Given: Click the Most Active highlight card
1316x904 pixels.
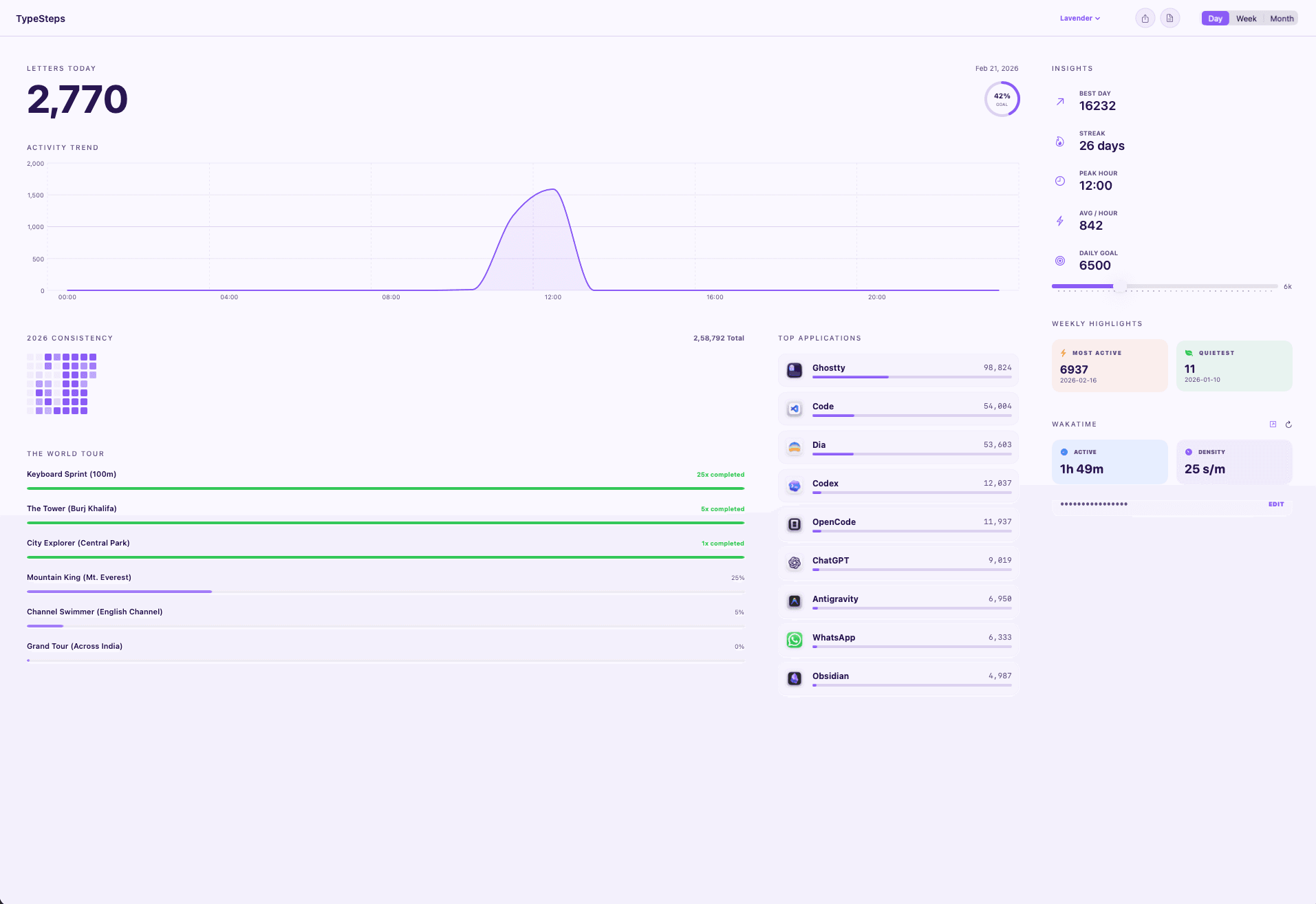Looking at the screenshot, I should (1109, 366).
